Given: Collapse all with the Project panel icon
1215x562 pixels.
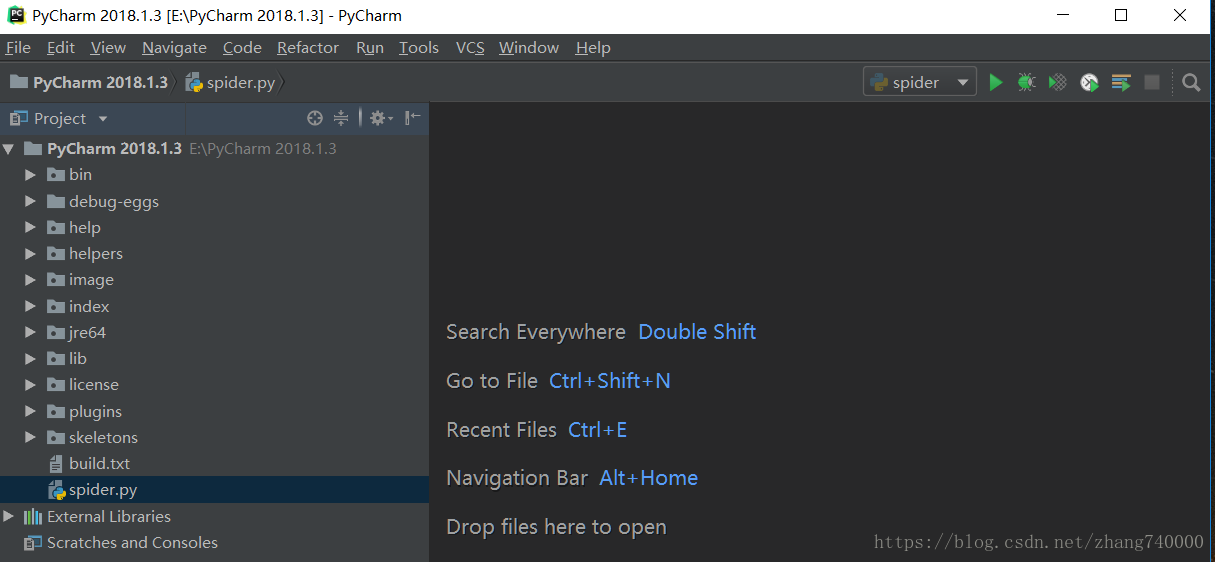Looking at the screenshot, I should (x=341, y=118).
